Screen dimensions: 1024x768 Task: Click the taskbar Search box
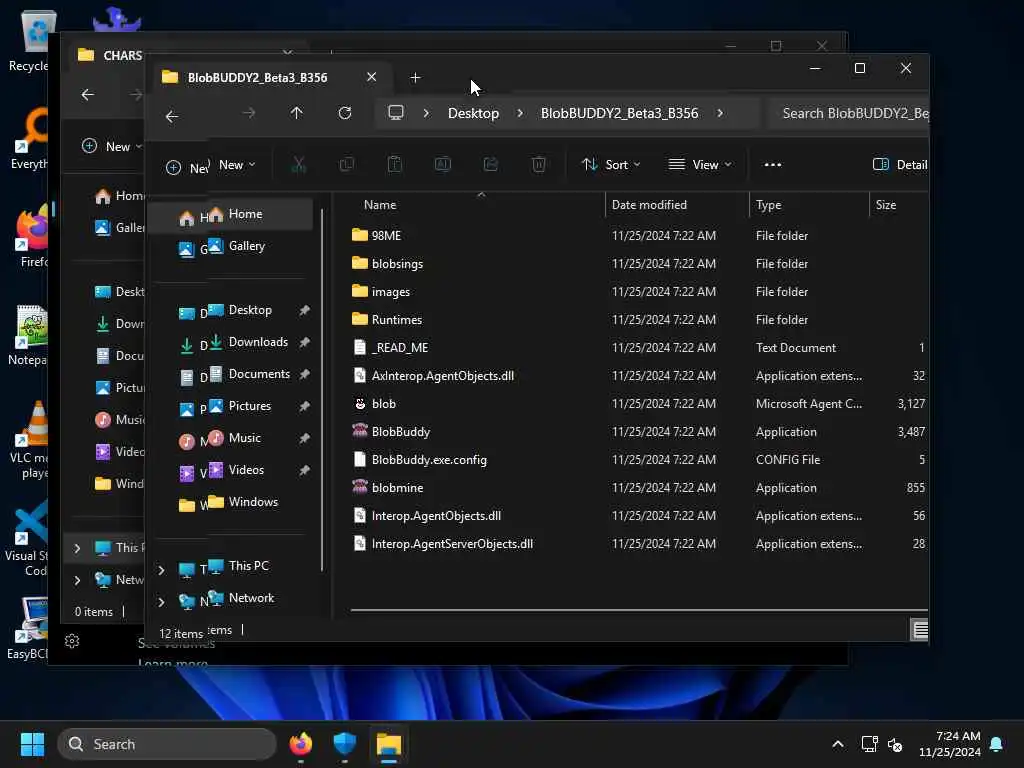(x=167, y=744)
